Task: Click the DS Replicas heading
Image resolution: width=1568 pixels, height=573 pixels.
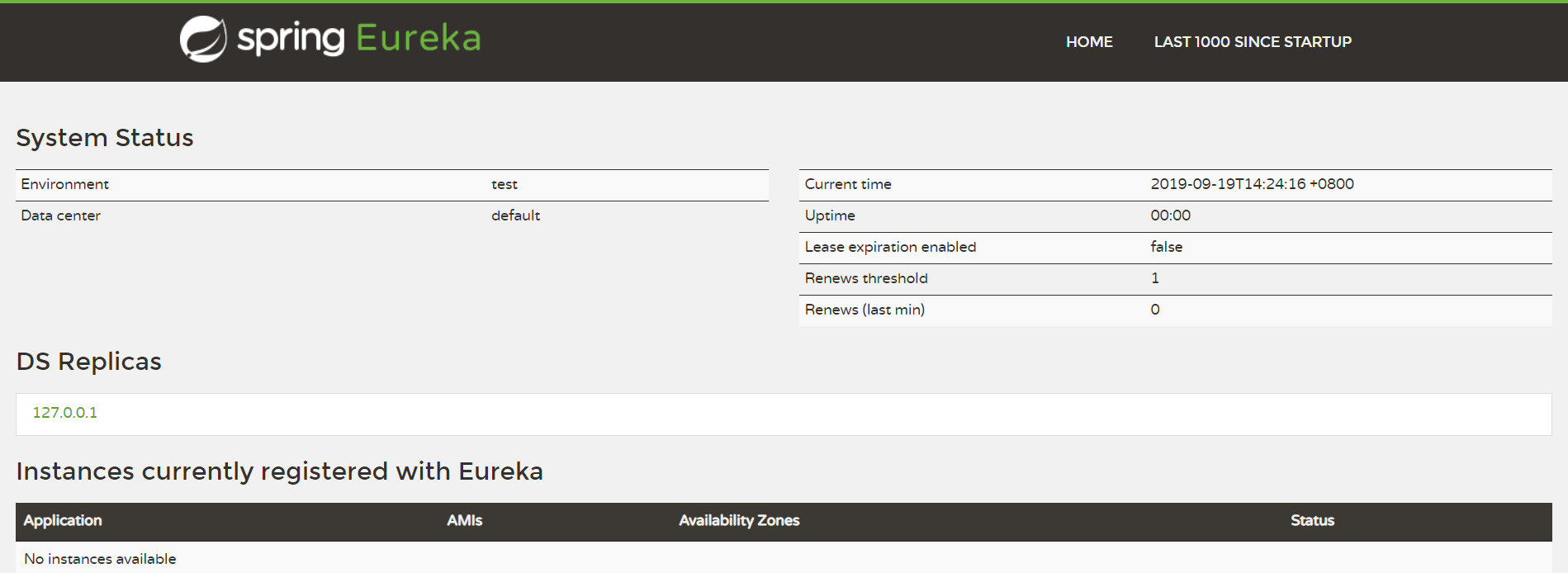Action: [x=89, y=362]
